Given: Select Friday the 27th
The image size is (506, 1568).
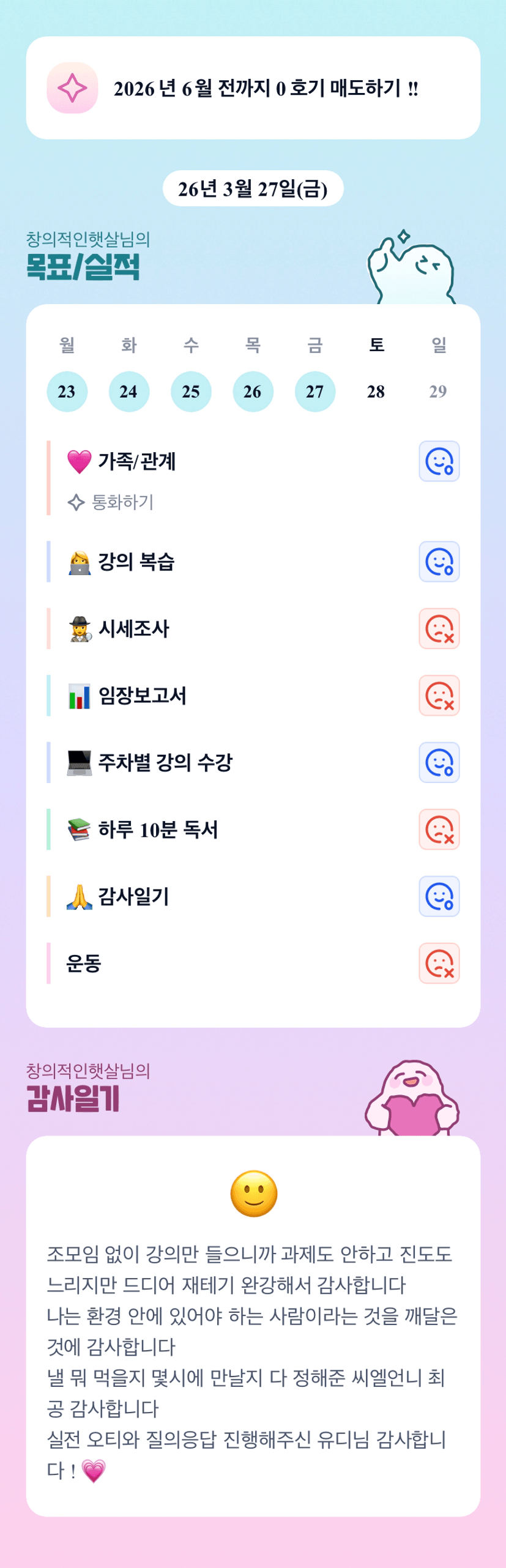Looking at the screenshot, I should 314,392.
